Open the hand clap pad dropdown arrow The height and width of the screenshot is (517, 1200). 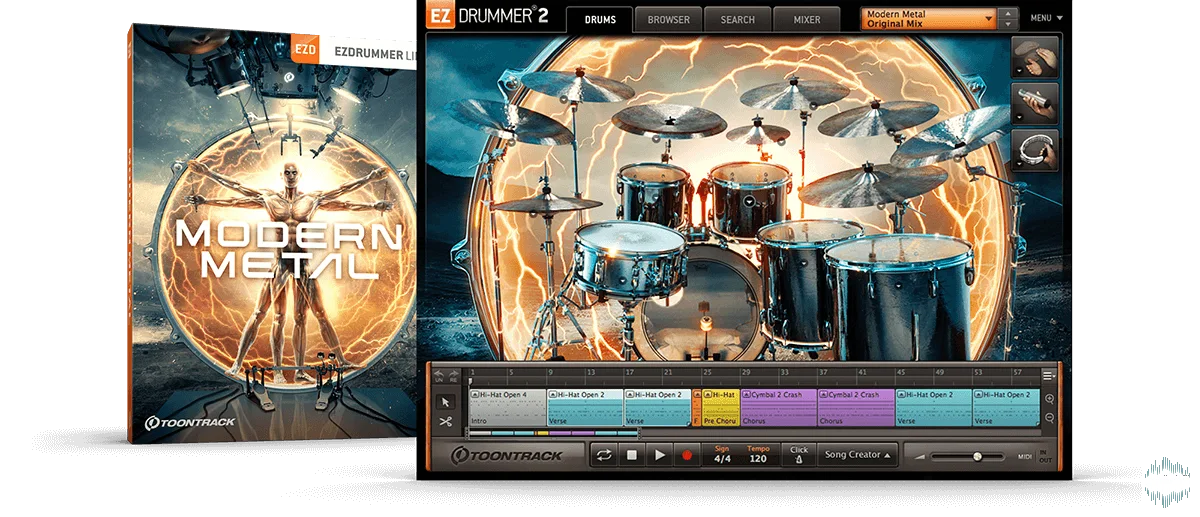[1019, 70]
